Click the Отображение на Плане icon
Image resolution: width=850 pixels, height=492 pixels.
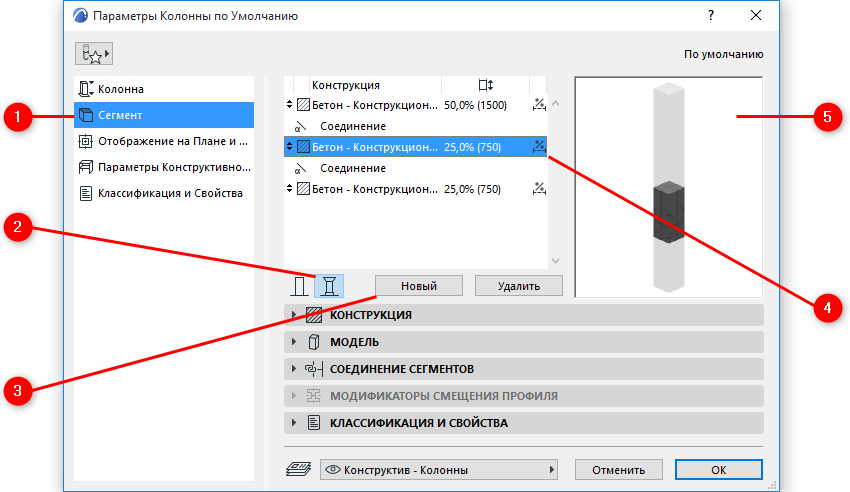pos(86,141)
